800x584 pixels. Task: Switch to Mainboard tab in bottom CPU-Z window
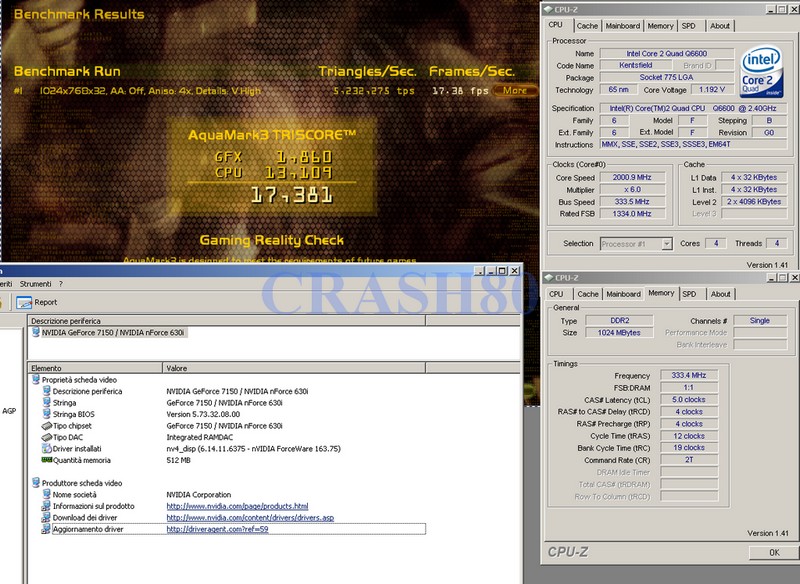(x=623, y=294)
